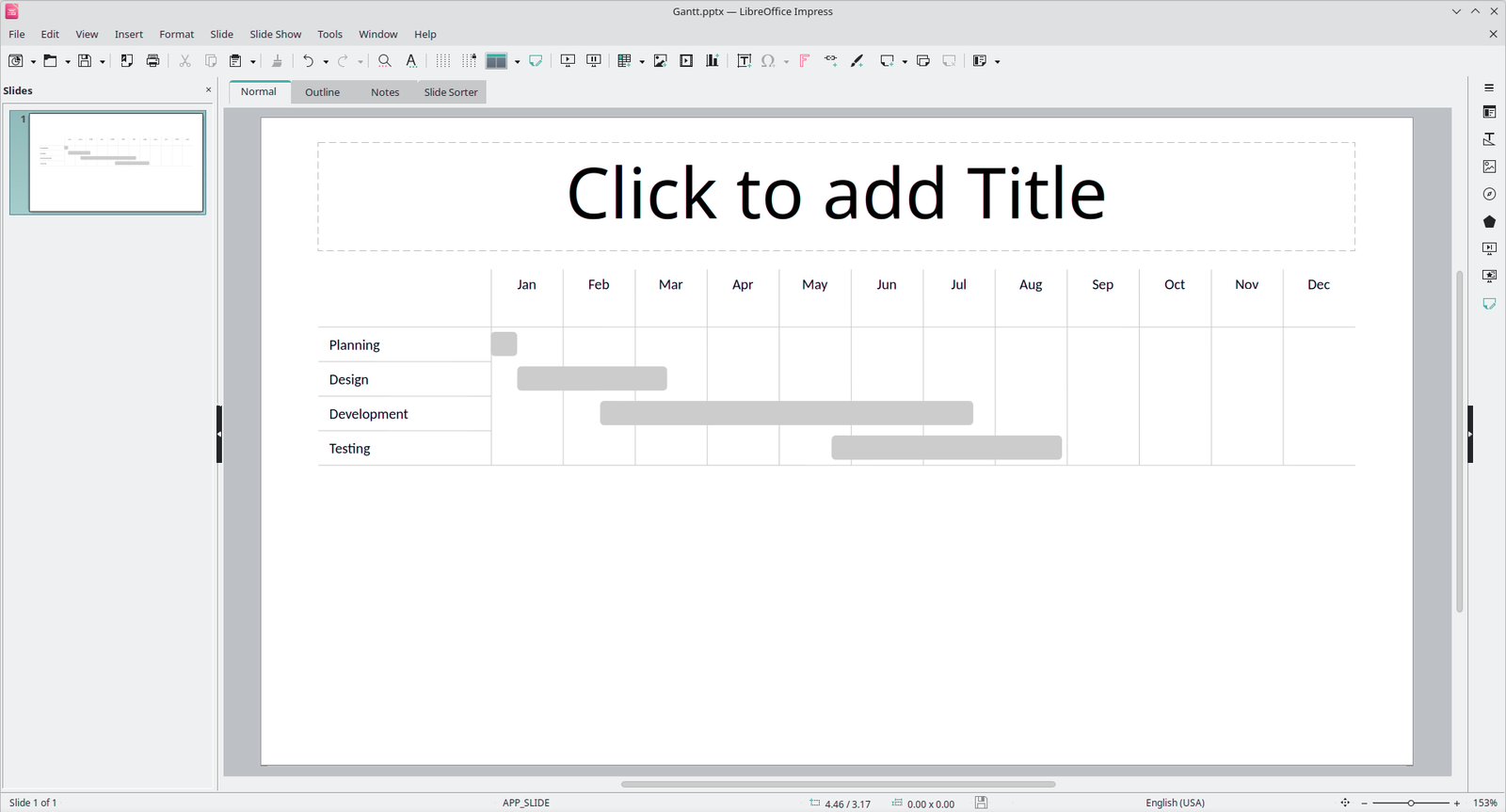Switch to the Outline view tab
The image size is (1506, 812).
click(322, 92)
